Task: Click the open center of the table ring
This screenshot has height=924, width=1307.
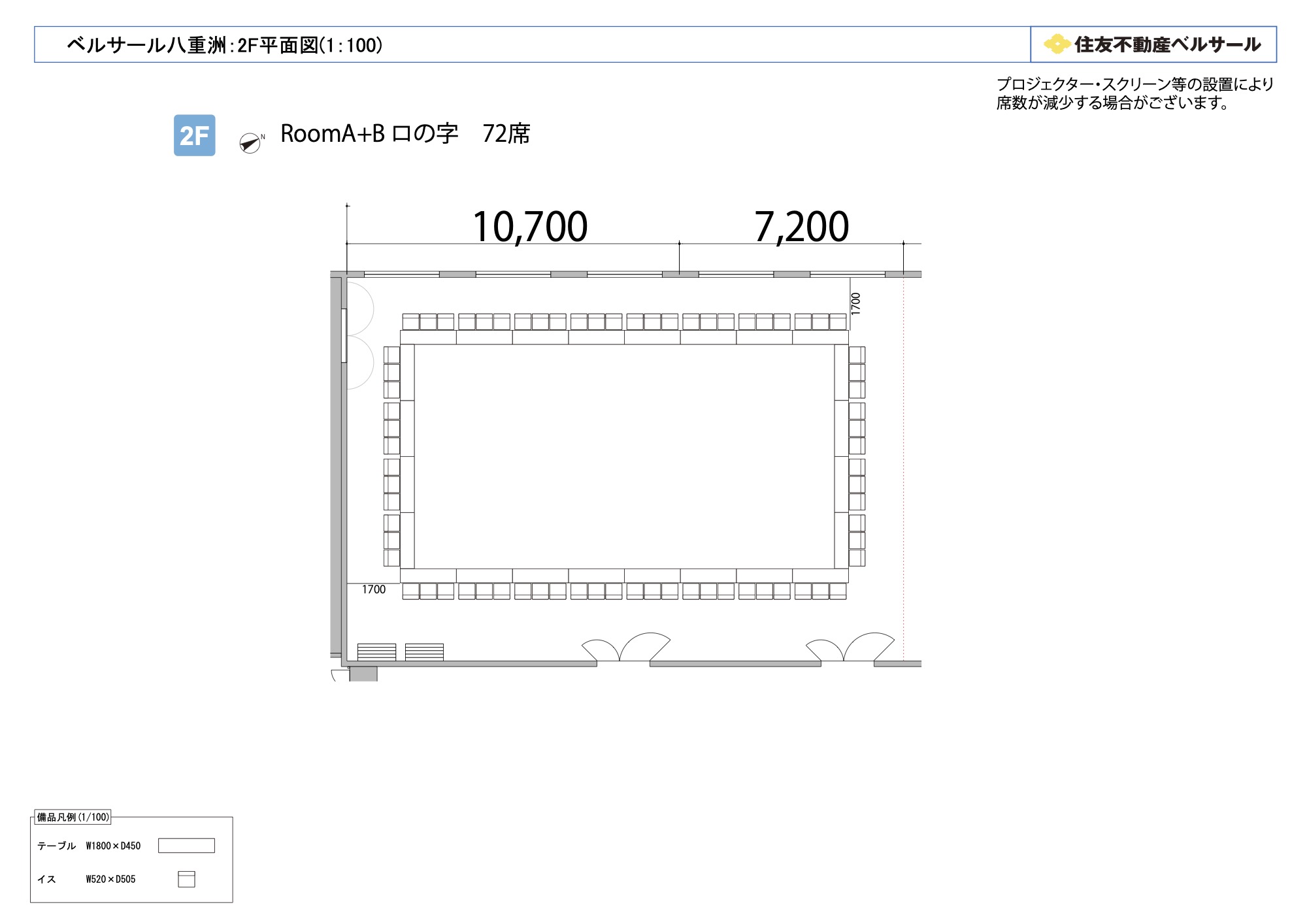Action: coord(624,457)
